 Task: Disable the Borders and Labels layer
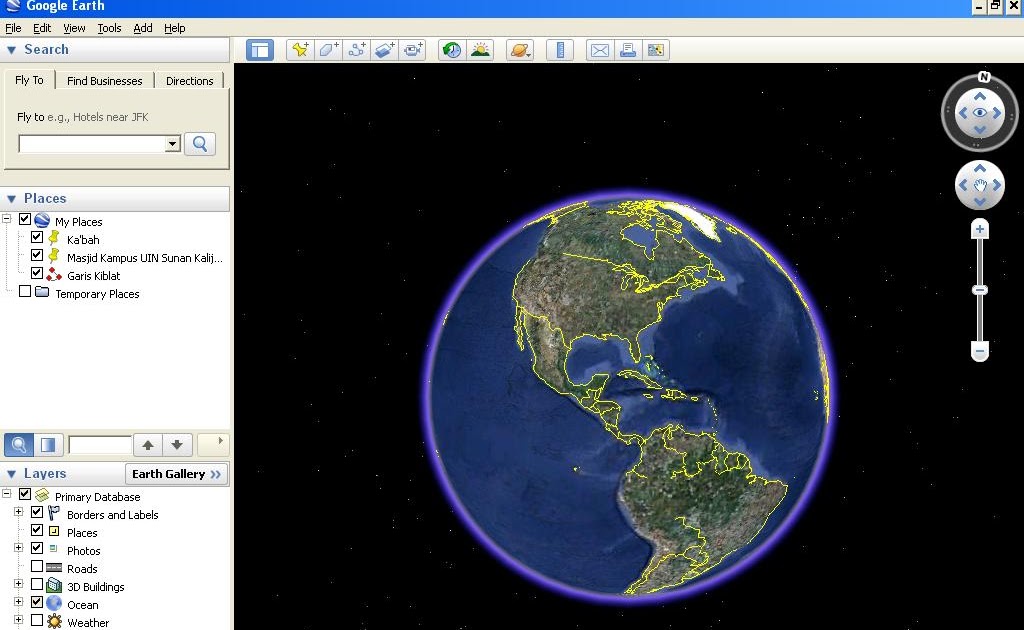[x=37, y=512]
